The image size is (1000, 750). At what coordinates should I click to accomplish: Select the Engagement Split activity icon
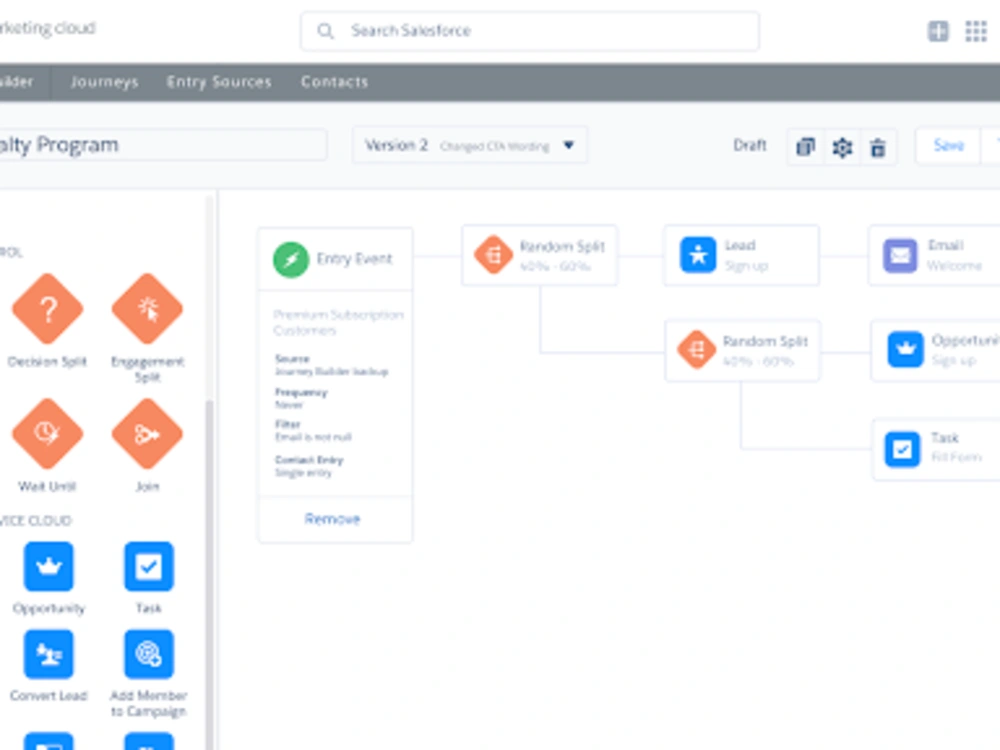tap(147, 309)
